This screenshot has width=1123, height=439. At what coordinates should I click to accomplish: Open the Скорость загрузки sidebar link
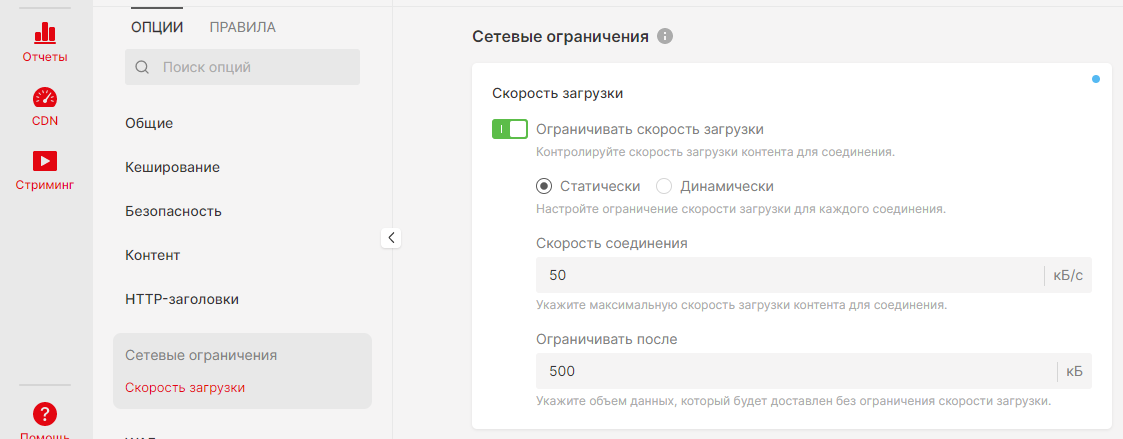coord(185,387)
